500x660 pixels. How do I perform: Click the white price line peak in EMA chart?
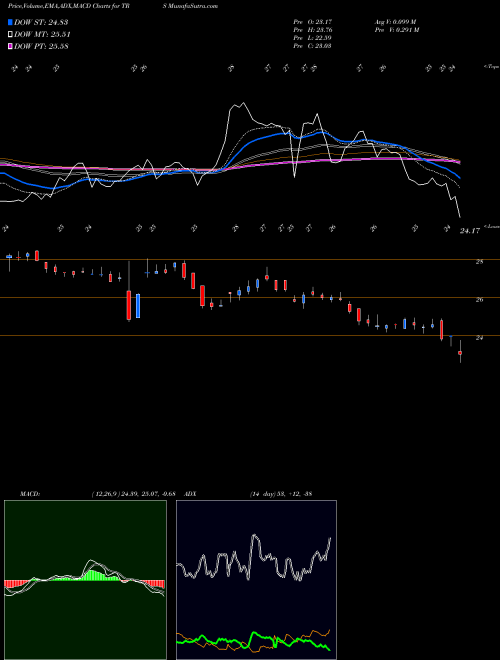[x=242, y=104]
